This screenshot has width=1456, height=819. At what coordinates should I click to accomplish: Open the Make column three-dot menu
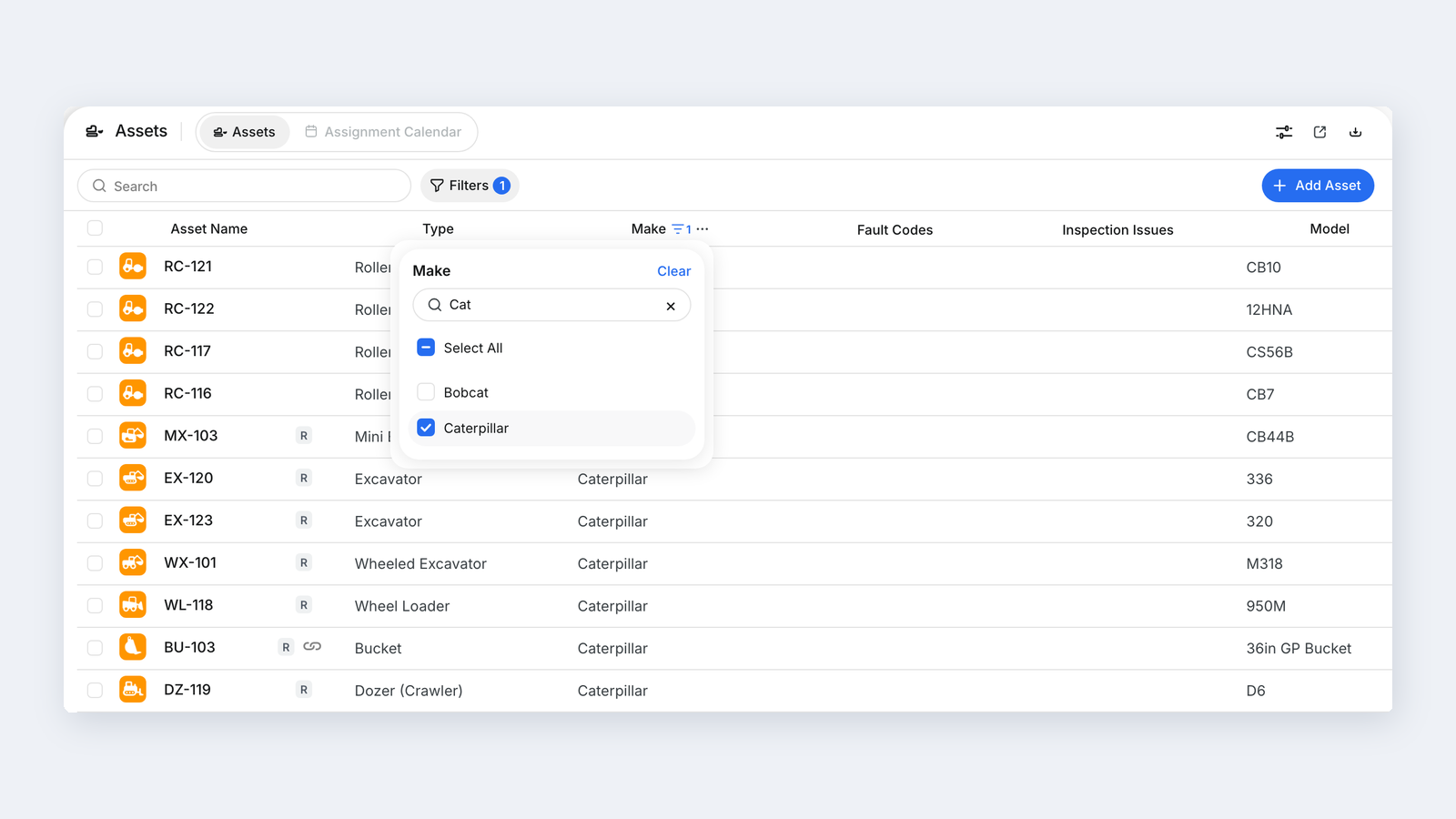[x=703, y=229]
